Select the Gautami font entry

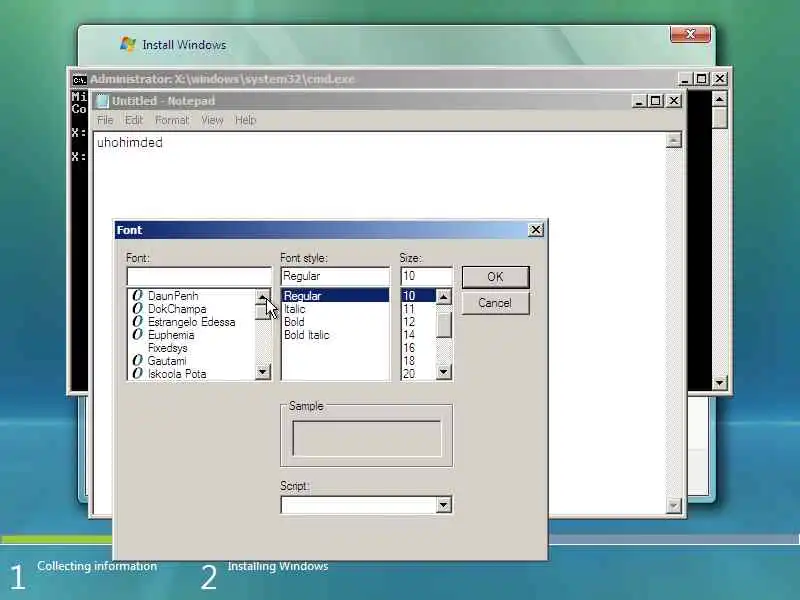click(x=167, y=361)
